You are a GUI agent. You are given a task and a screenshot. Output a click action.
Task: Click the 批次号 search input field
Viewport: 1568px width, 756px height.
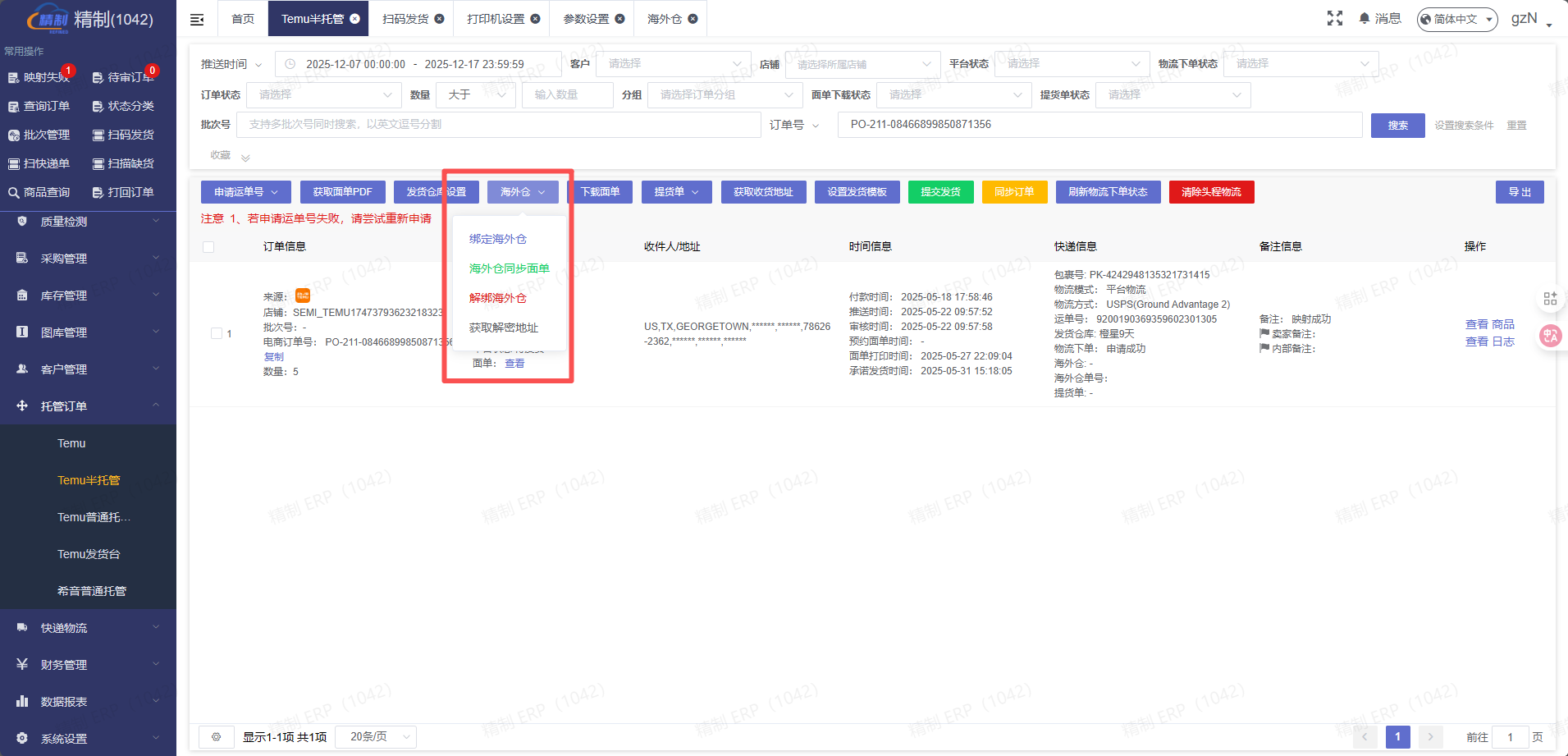point(499,125)
